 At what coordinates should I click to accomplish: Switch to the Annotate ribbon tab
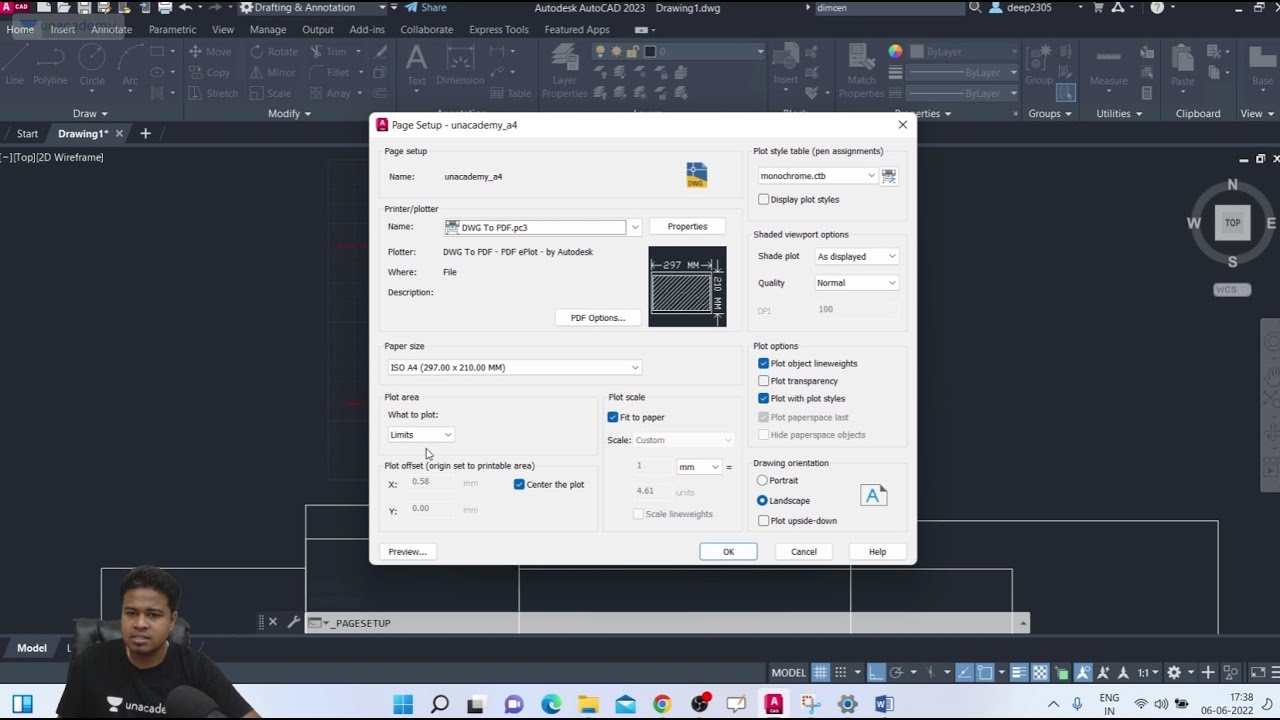coord(111,30)
